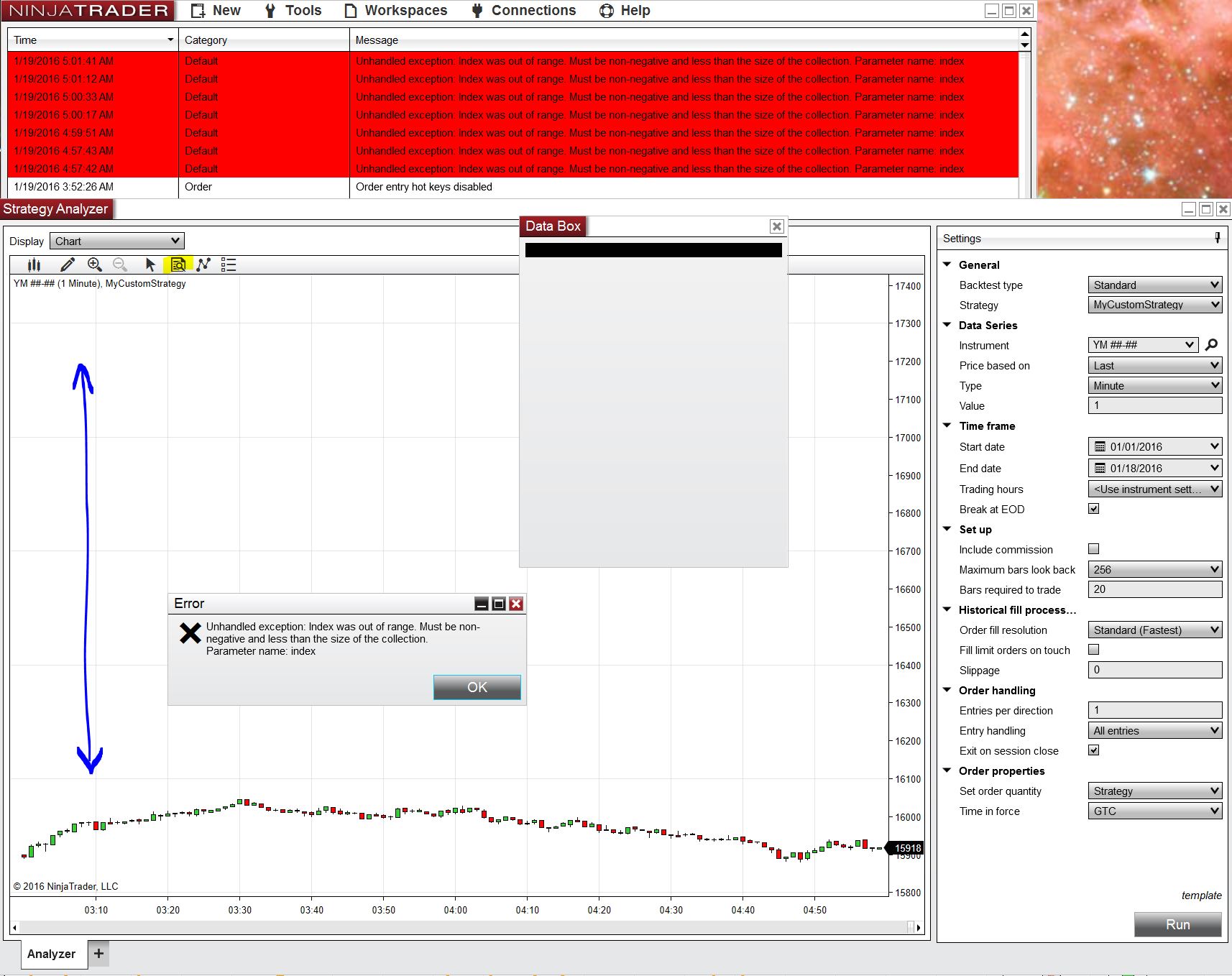
Task: Open the Backtest type dropdown
Action: coord(1155,285)
